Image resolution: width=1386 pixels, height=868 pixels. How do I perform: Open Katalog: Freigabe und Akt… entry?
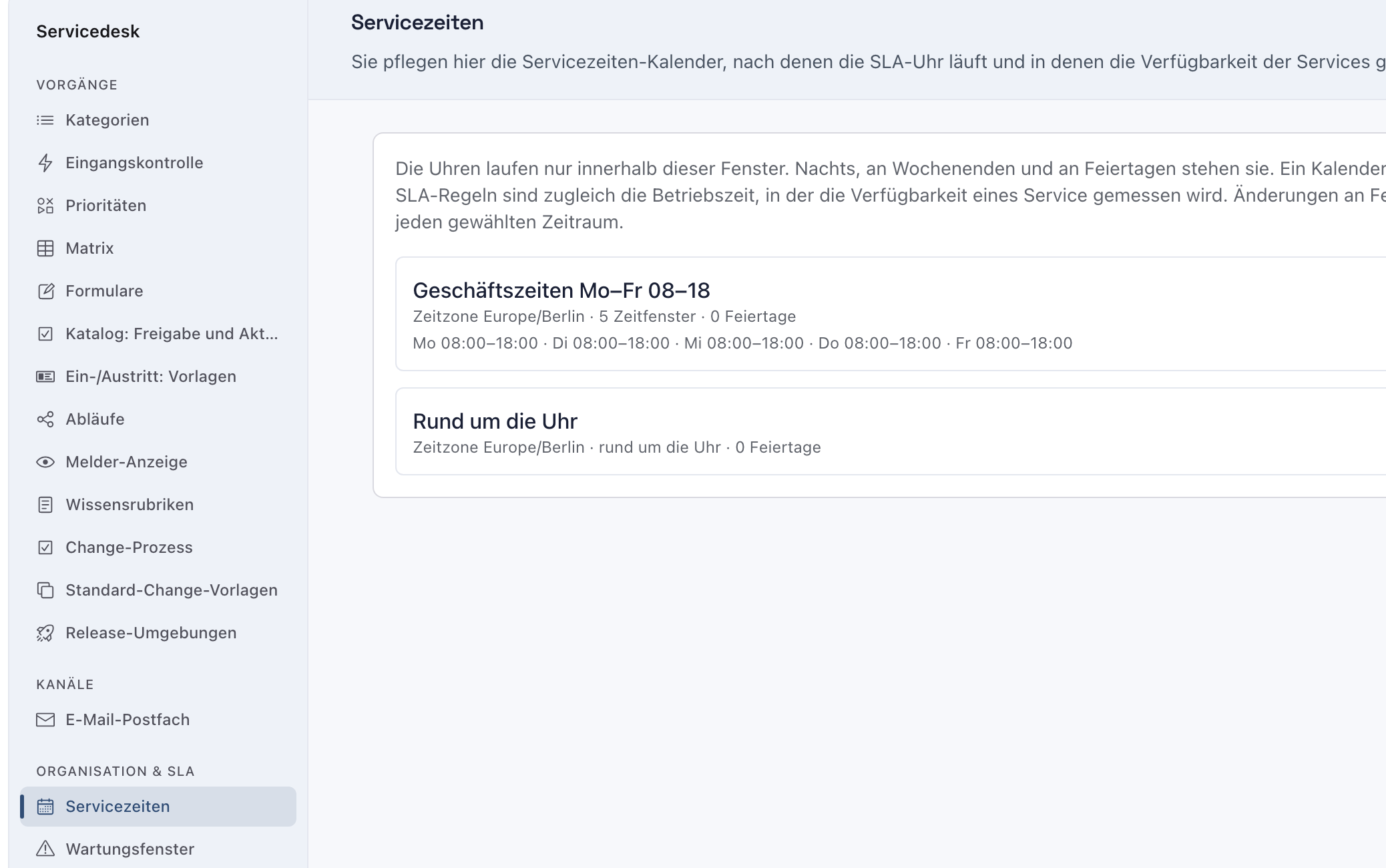pos(158,334)
